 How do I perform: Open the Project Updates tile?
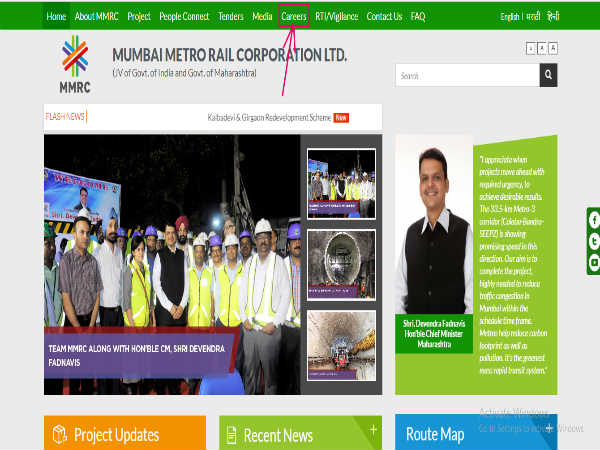(125, 433)
